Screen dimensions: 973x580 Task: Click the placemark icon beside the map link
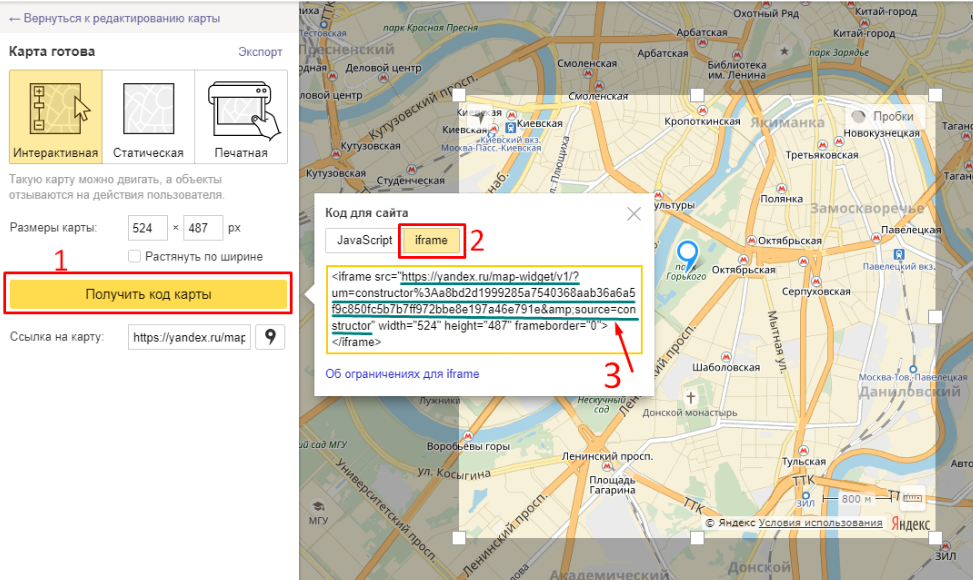pyautogui.click(x=270, y=337)
